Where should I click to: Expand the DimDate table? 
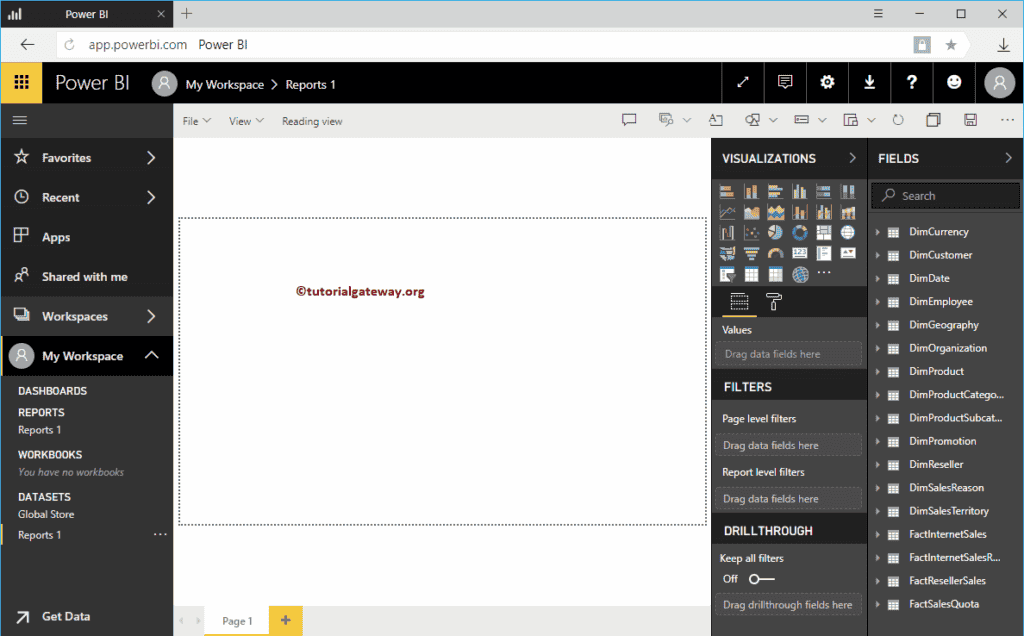click(878, 278)
